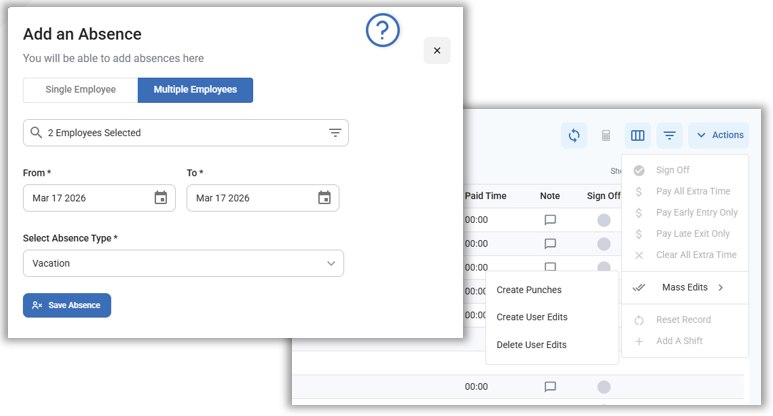Click the Save Absence button
Image resolution: width=773 pixels, height=416 pixels.
67,305
